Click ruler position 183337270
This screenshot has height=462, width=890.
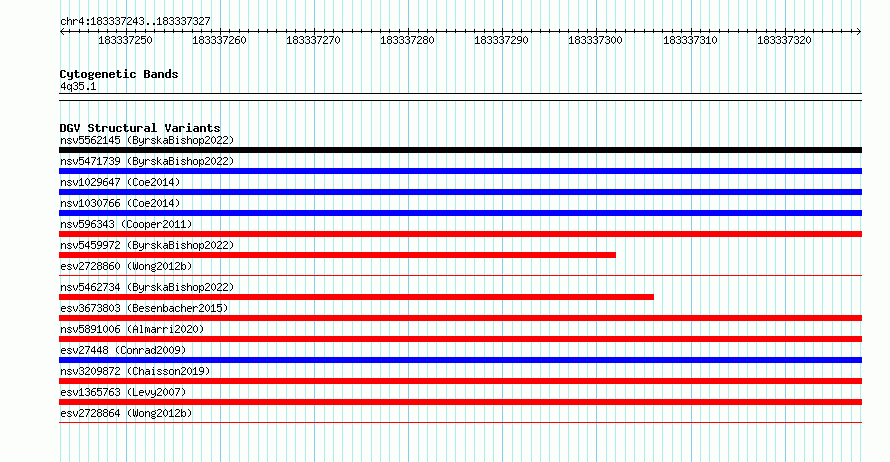[313, 40]
